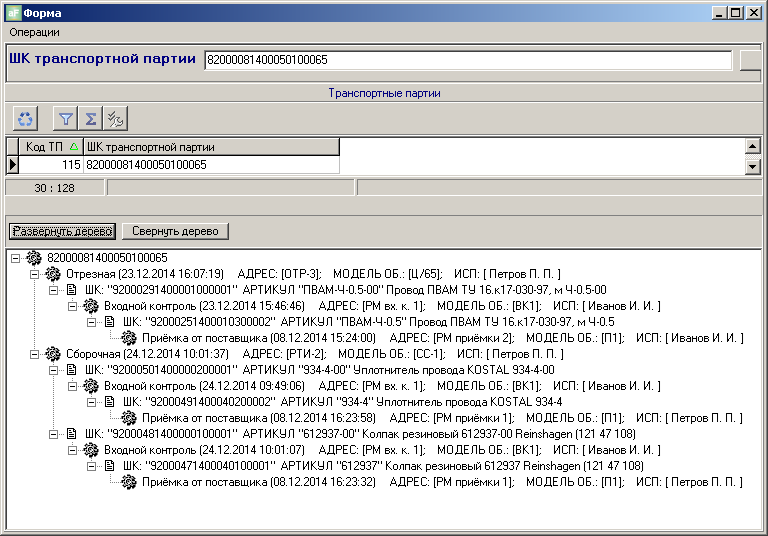Click the Свернуть дерево button
768x536 pixels.
click(176, 231)
